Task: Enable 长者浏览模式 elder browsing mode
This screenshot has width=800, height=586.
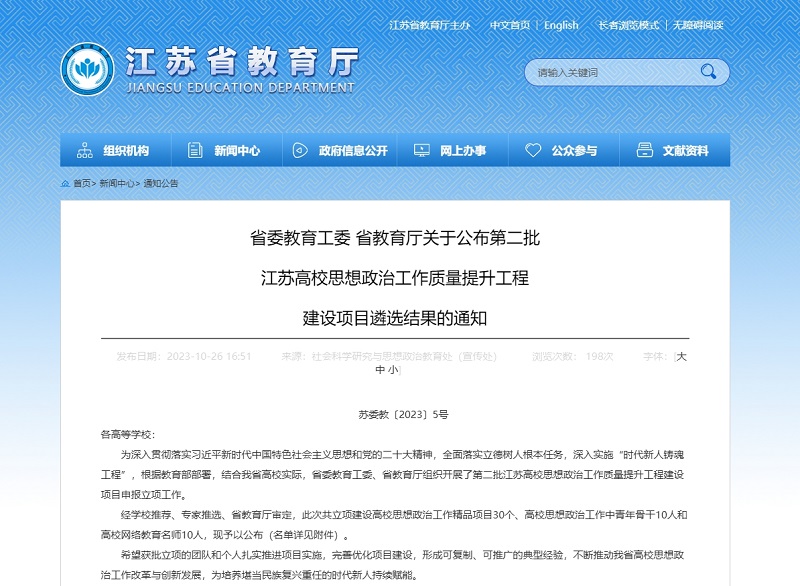Action: click(628, 25)
